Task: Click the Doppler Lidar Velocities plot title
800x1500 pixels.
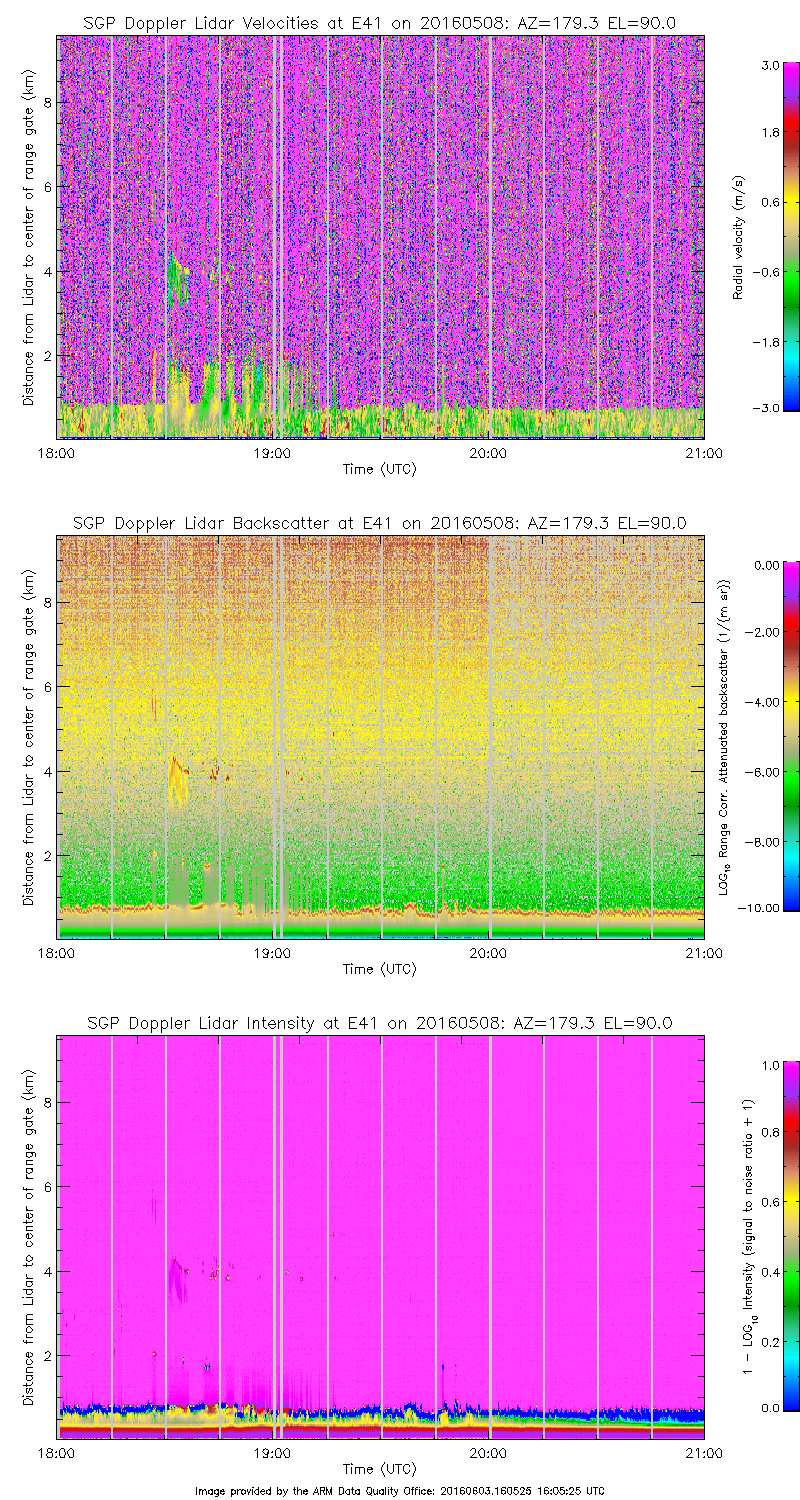Action: click(380, 22)
